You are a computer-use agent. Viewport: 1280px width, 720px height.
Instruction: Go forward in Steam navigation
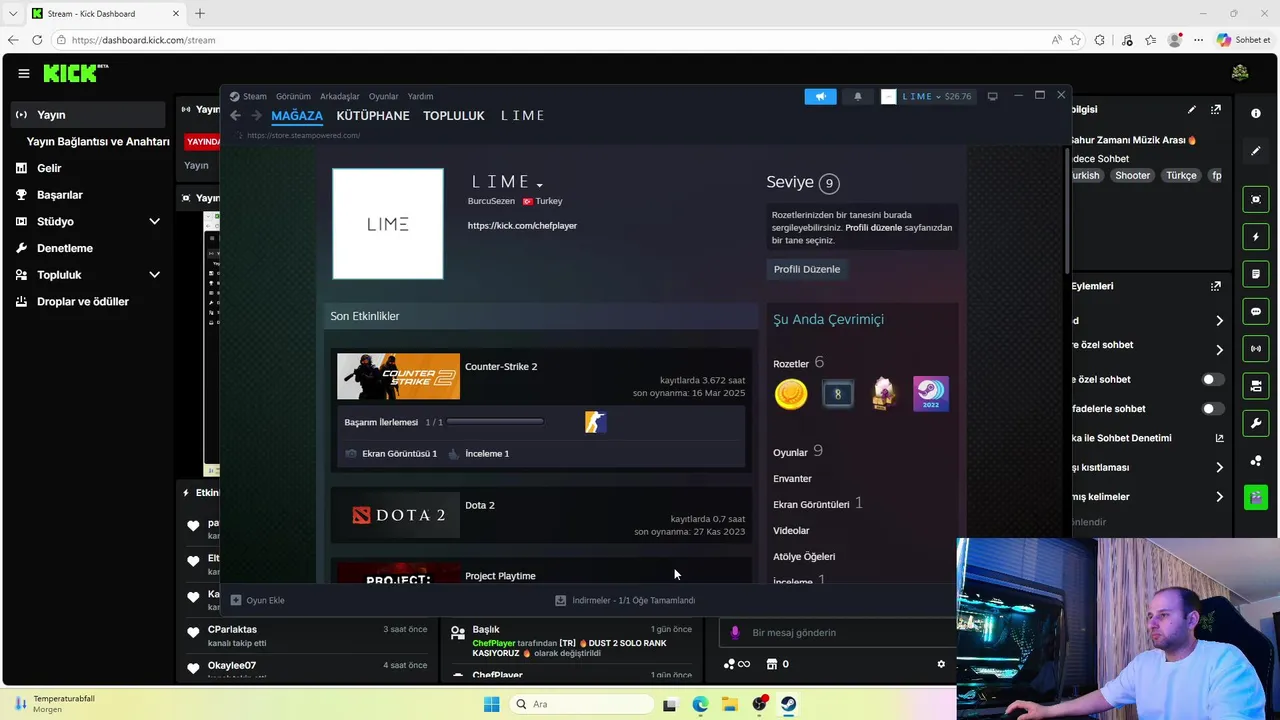(x=257, y=116)
